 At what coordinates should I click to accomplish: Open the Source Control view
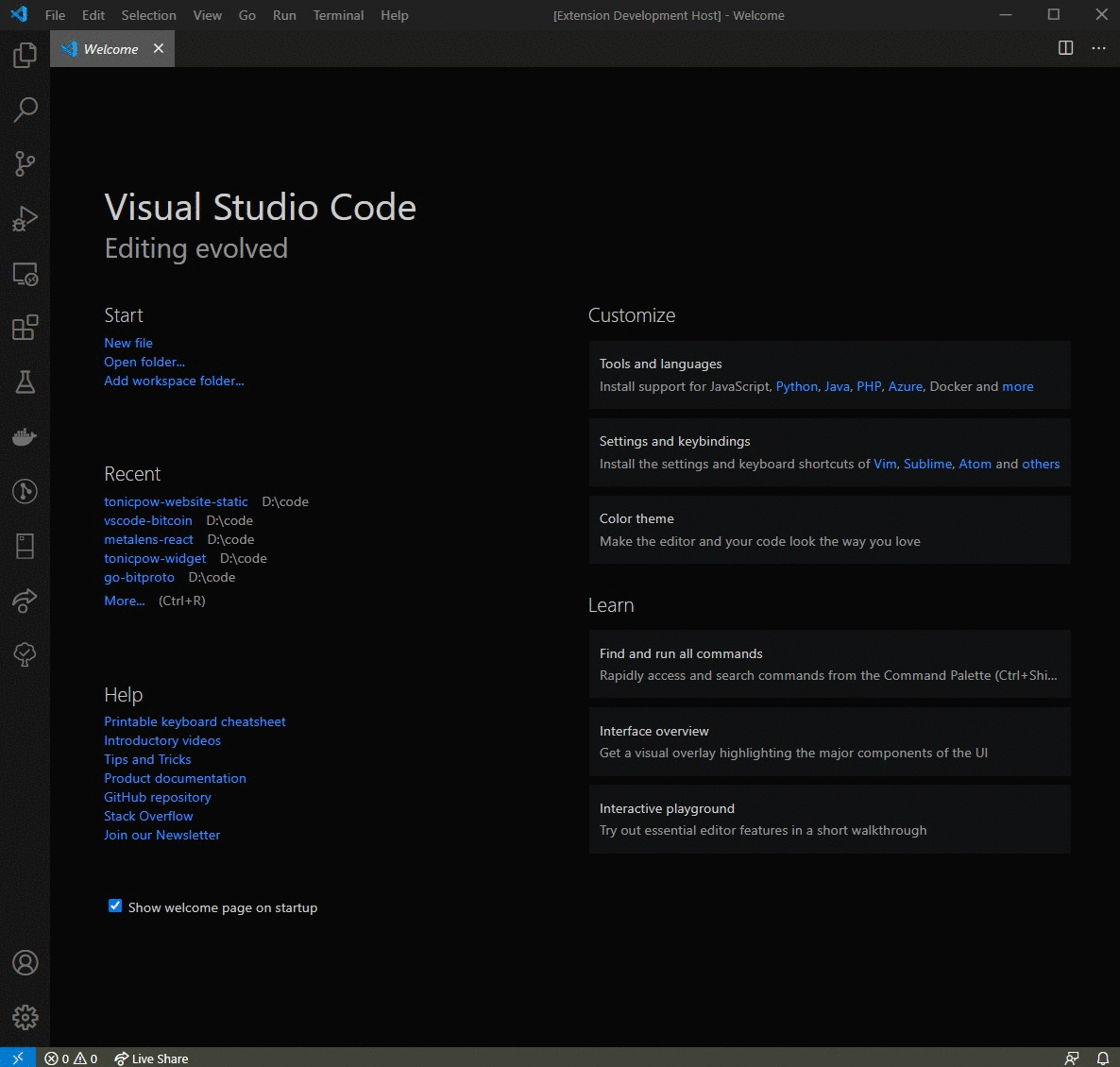(x=25, y=163)
